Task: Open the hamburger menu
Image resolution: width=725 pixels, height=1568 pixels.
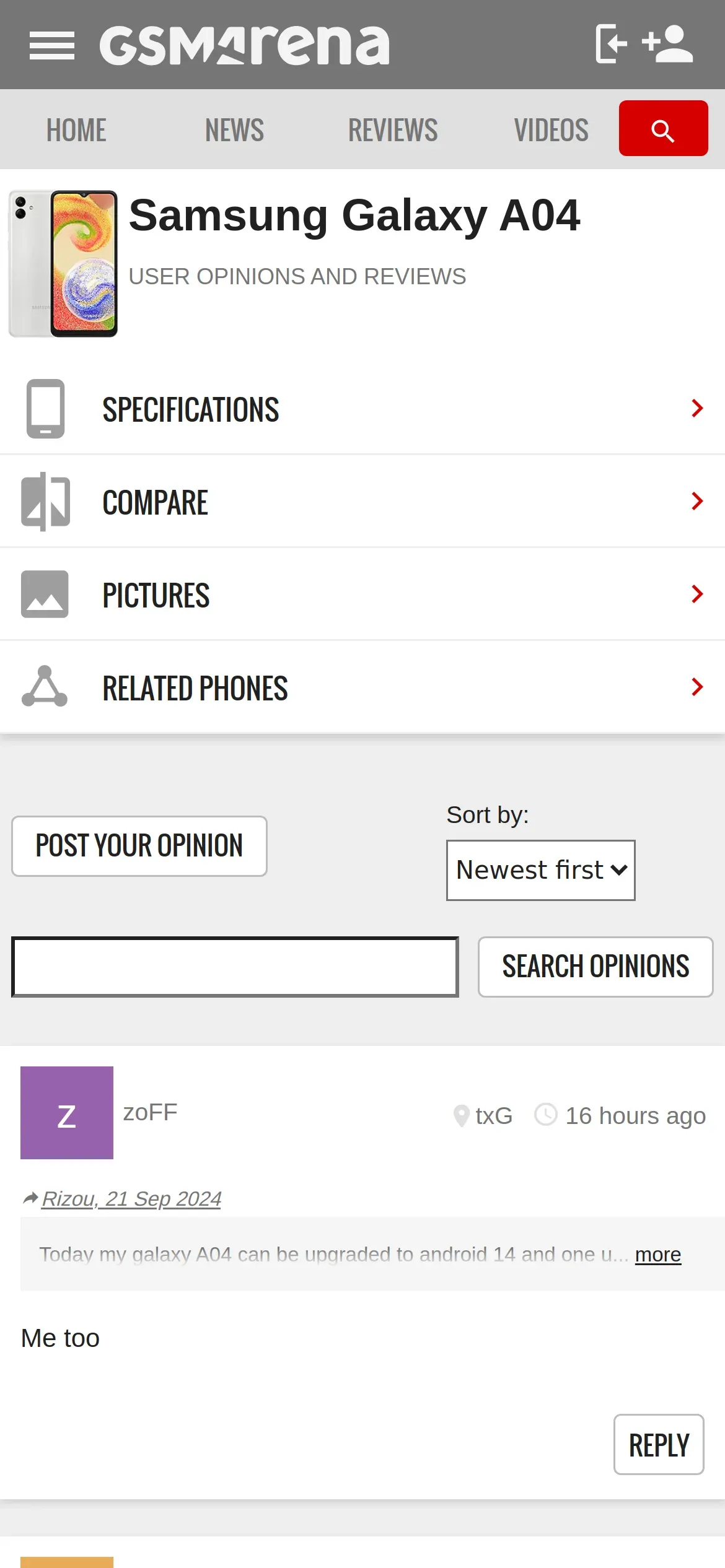Action: (x=52, y=46)
